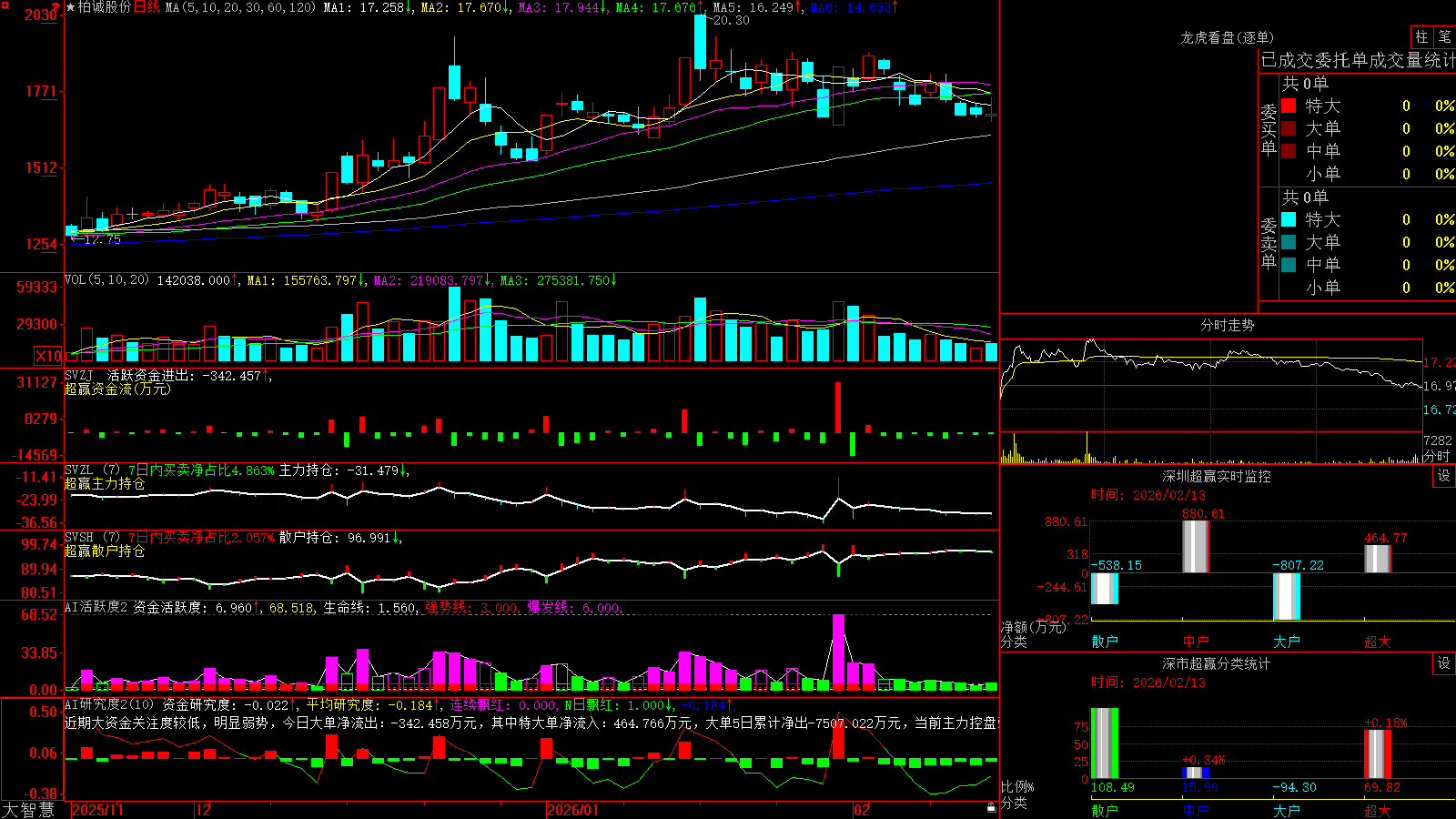This screenshot has width=1456, height=819.
Task: Open 设 settings for 深圳超赢实时监控
Action: (1443, 476)
